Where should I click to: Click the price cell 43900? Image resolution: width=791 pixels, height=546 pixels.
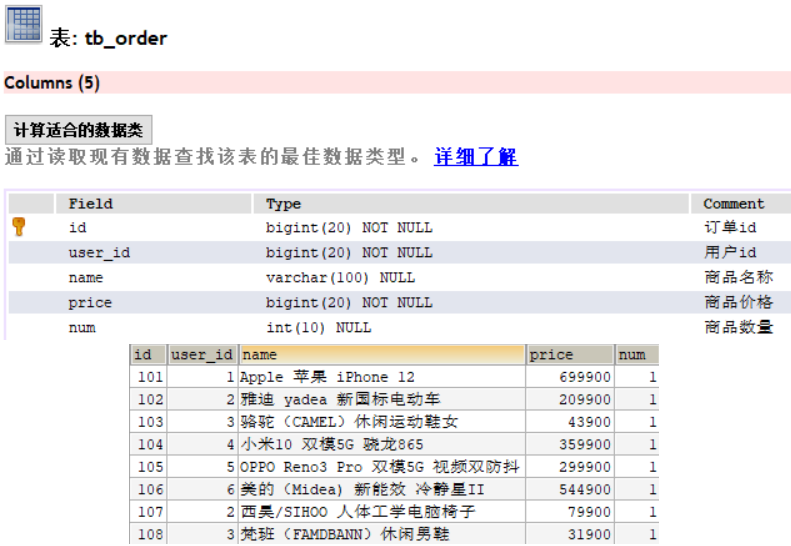coord(570,422)
